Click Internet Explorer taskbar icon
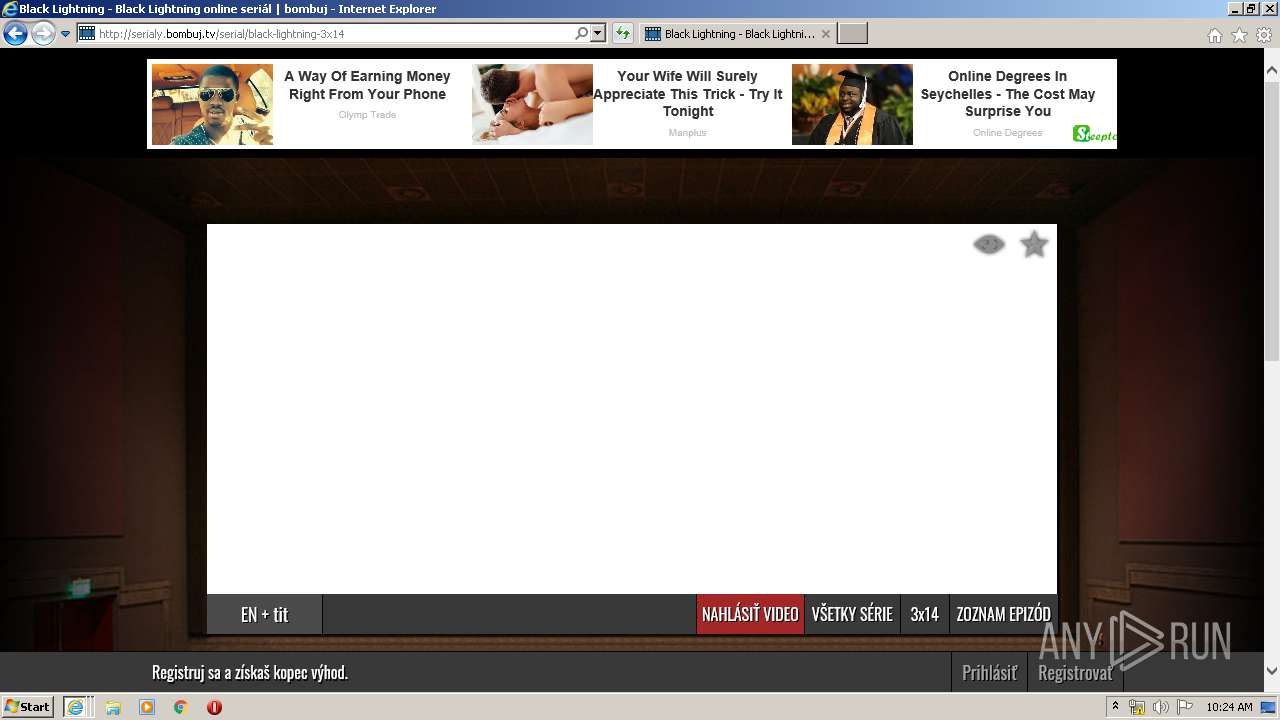Image resolution: width=1280 pixels, height=720 pixels. 78,706
